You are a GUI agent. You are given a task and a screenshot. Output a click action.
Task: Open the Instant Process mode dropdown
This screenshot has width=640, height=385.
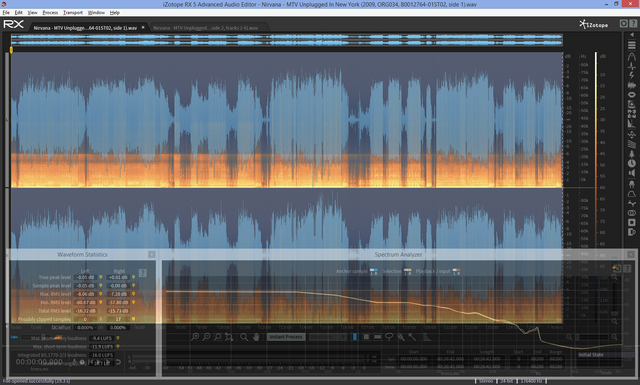tap(328, 337)
